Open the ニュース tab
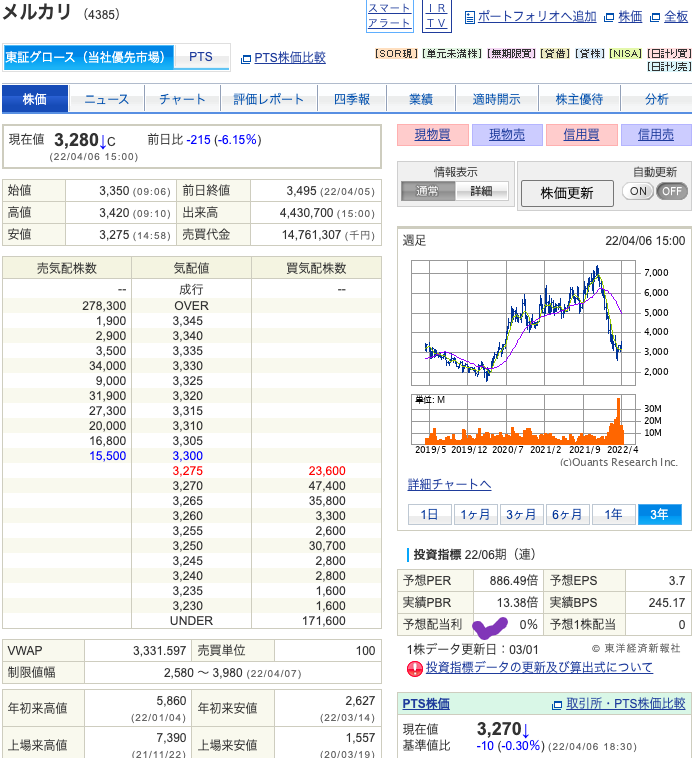Viewport: 697px width, 758px height. (107, 99)
